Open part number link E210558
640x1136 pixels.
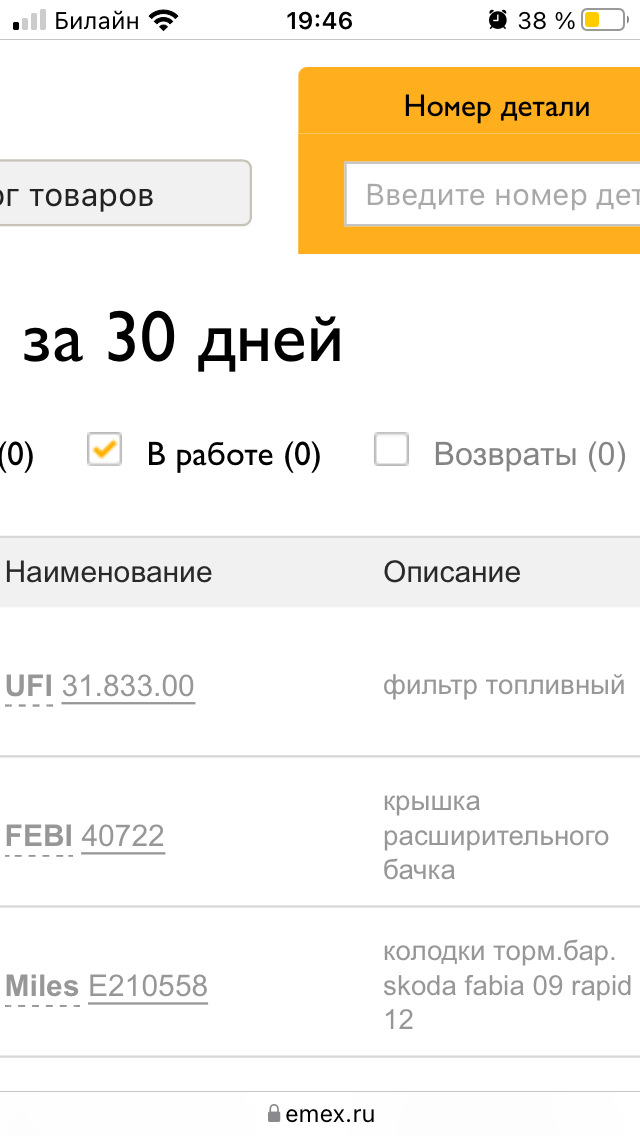[148, 986]
